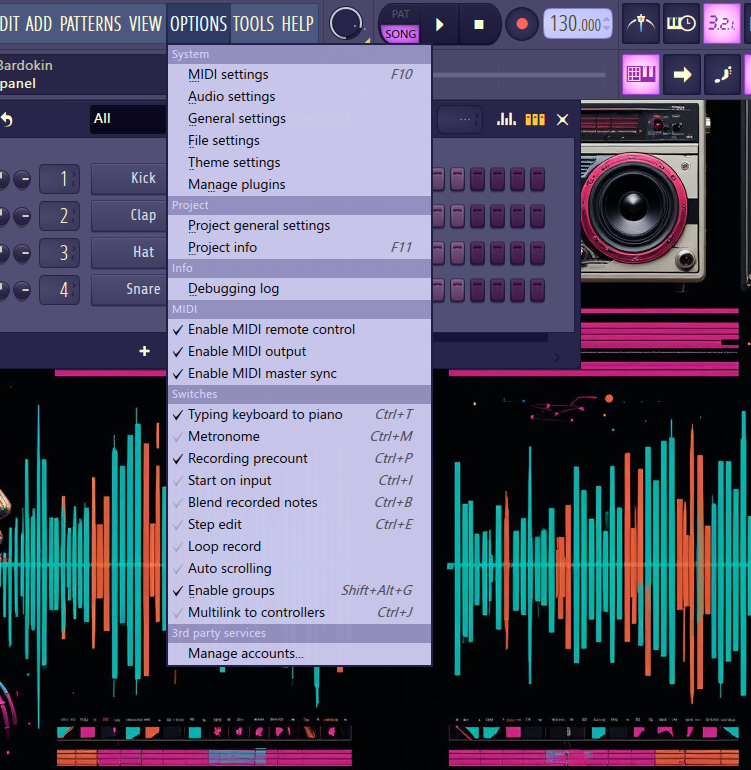Open the HELP menu
The height and width of the screenshot is (770, 751).
coord(298,24)
